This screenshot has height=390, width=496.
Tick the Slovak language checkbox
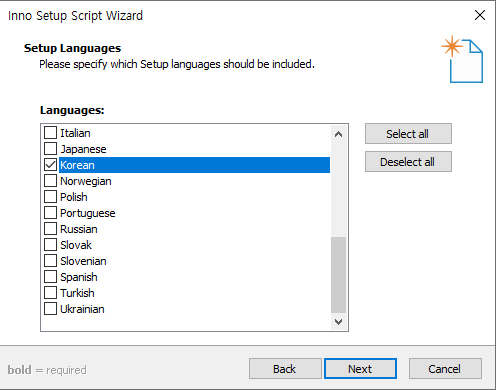pos(50,244)
